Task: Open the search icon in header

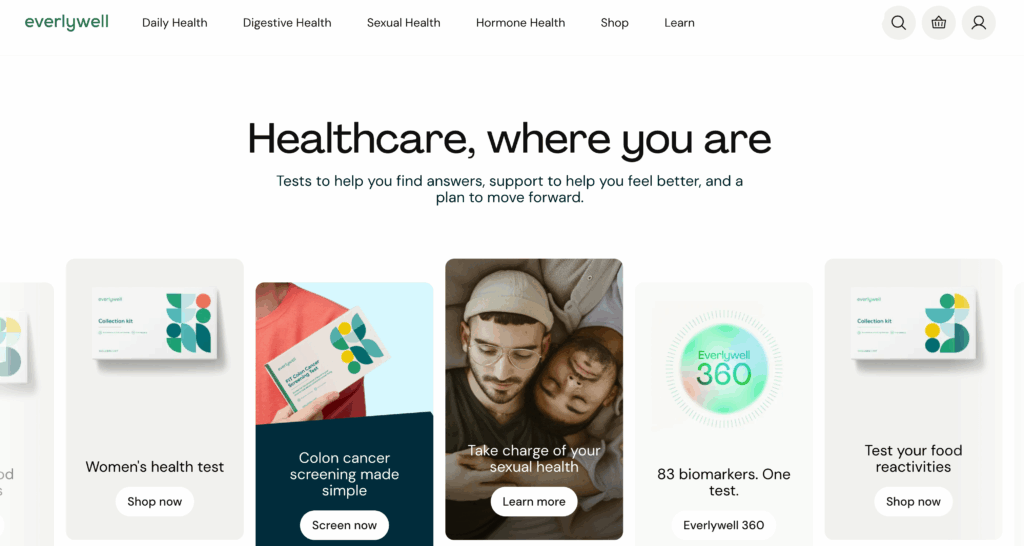Action: point(899,23)
